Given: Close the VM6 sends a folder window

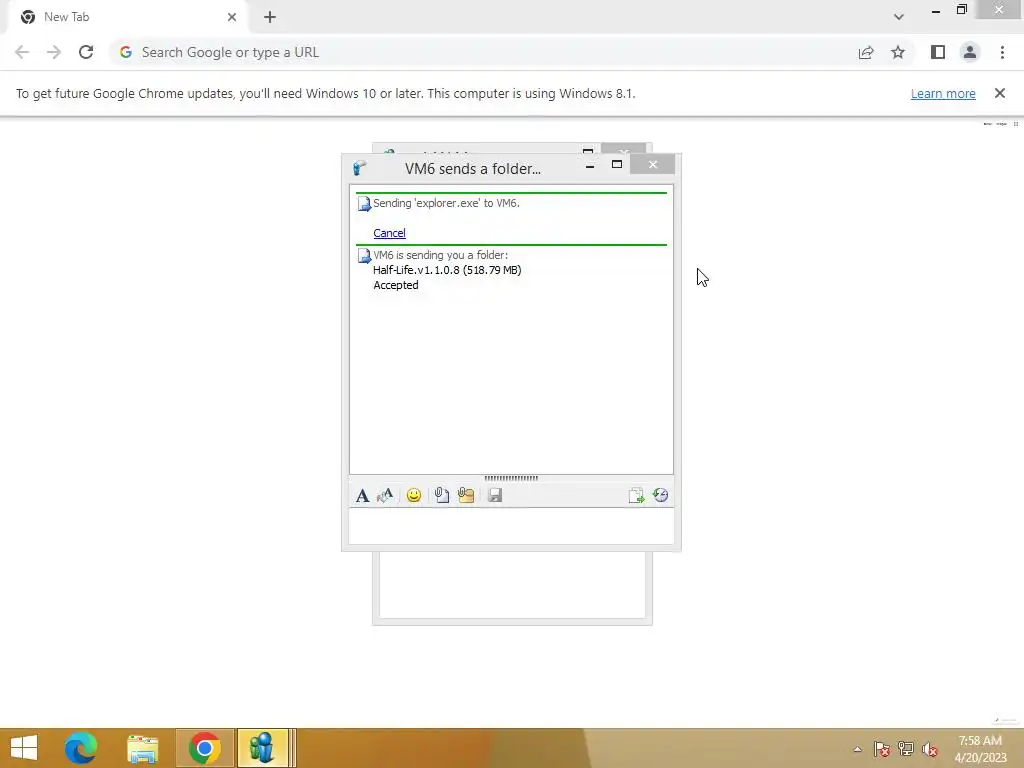Looking at the screenshot, I should tap(652, 165).
